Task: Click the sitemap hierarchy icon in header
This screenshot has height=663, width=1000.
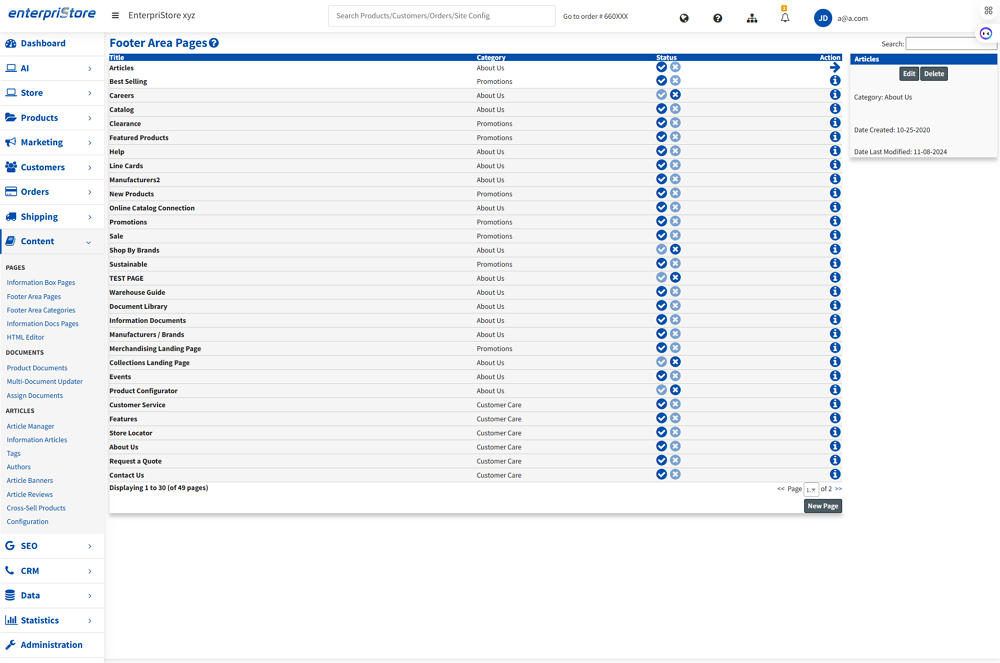Action: (x=752, y=18)
